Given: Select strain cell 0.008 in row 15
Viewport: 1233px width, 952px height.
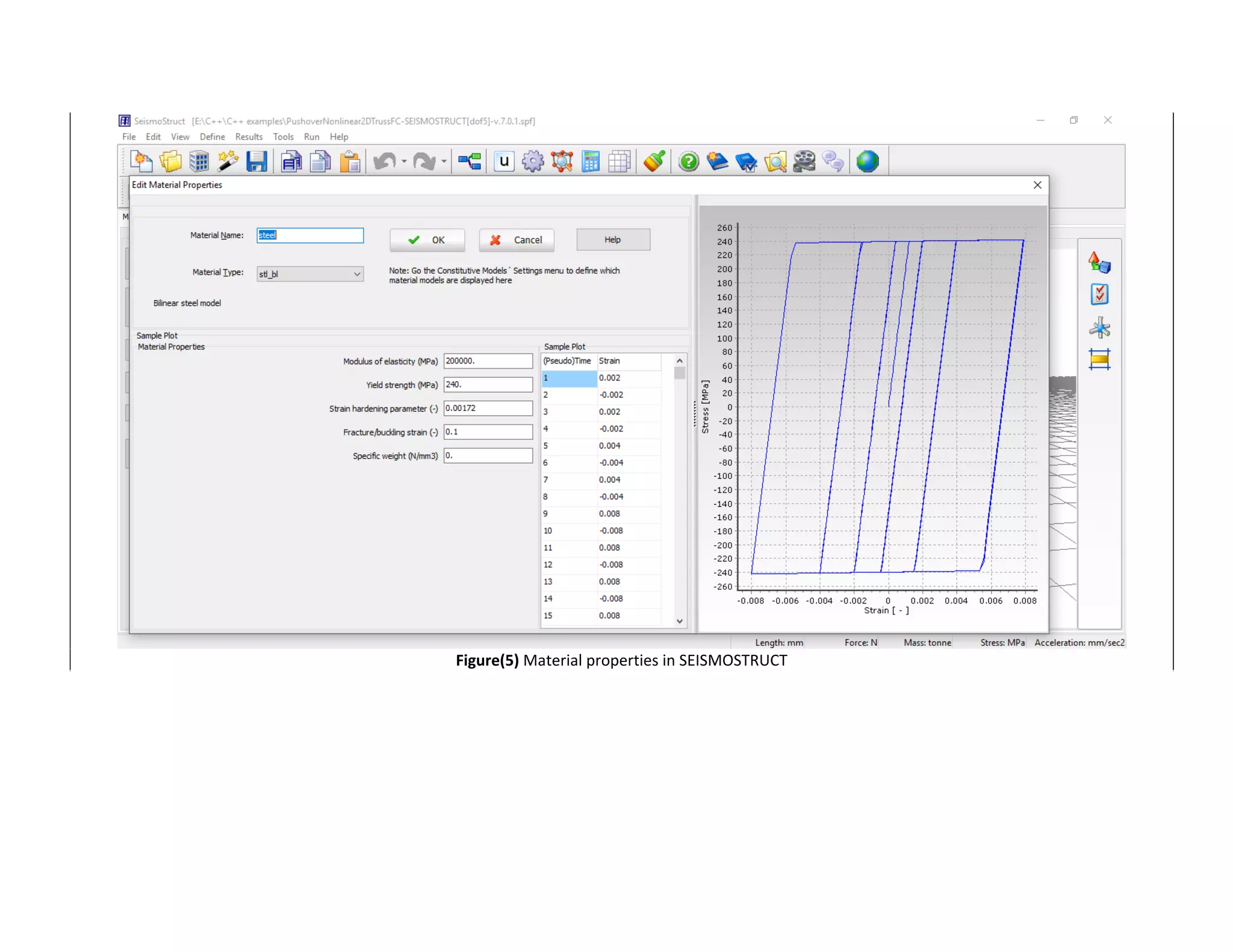Looking at the screenshot, I should click(x=629, y=616).
